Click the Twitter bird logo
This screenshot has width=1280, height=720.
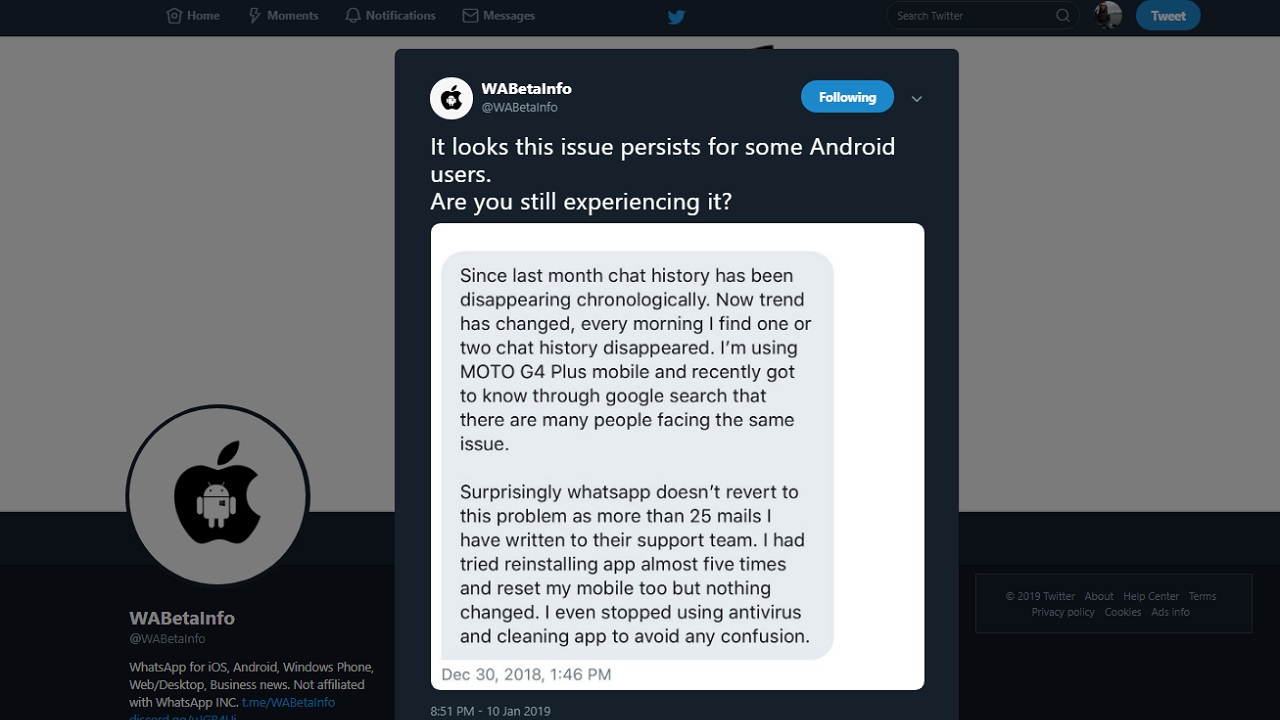click(x=676, y=16)
